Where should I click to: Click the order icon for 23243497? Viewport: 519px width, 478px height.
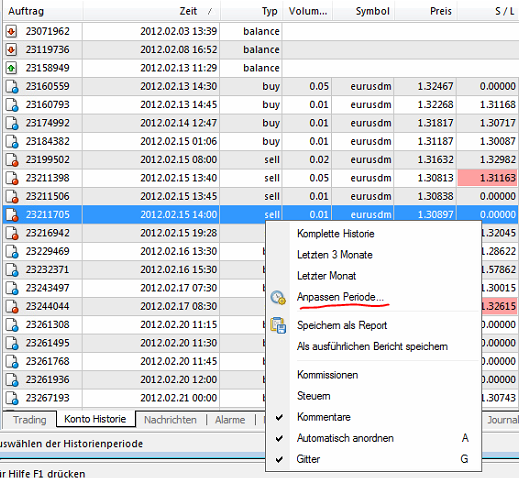pyautogui.click(x=12, y=288)
